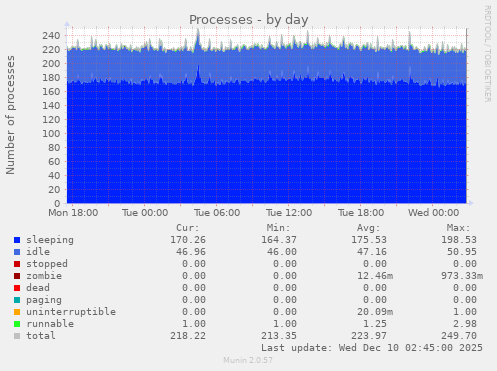Click the 100 y-axis tick label
Image resolution: width=497 pixels, height=371 pixels.
(51, 134)
